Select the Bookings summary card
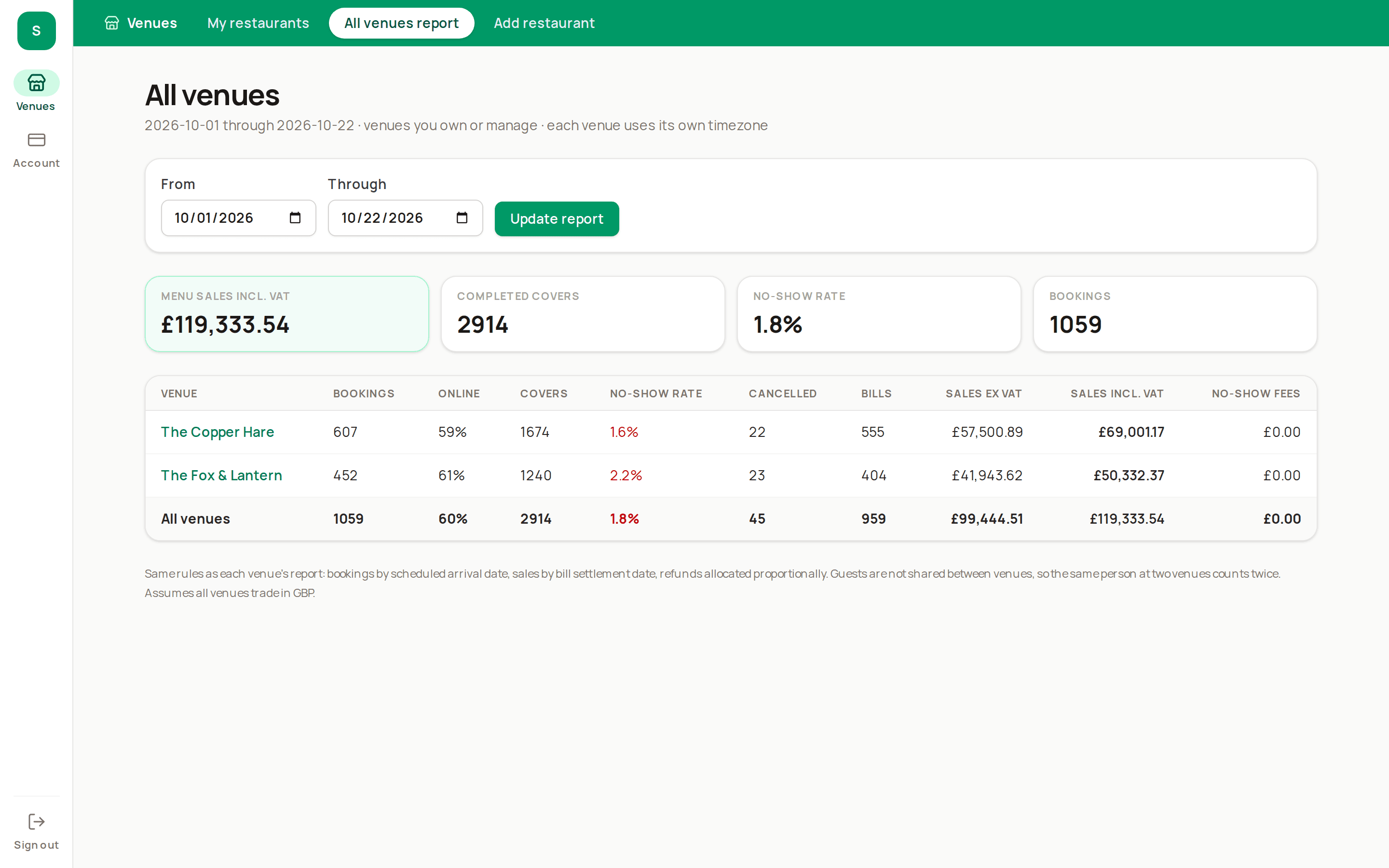 coord(1175,314)
